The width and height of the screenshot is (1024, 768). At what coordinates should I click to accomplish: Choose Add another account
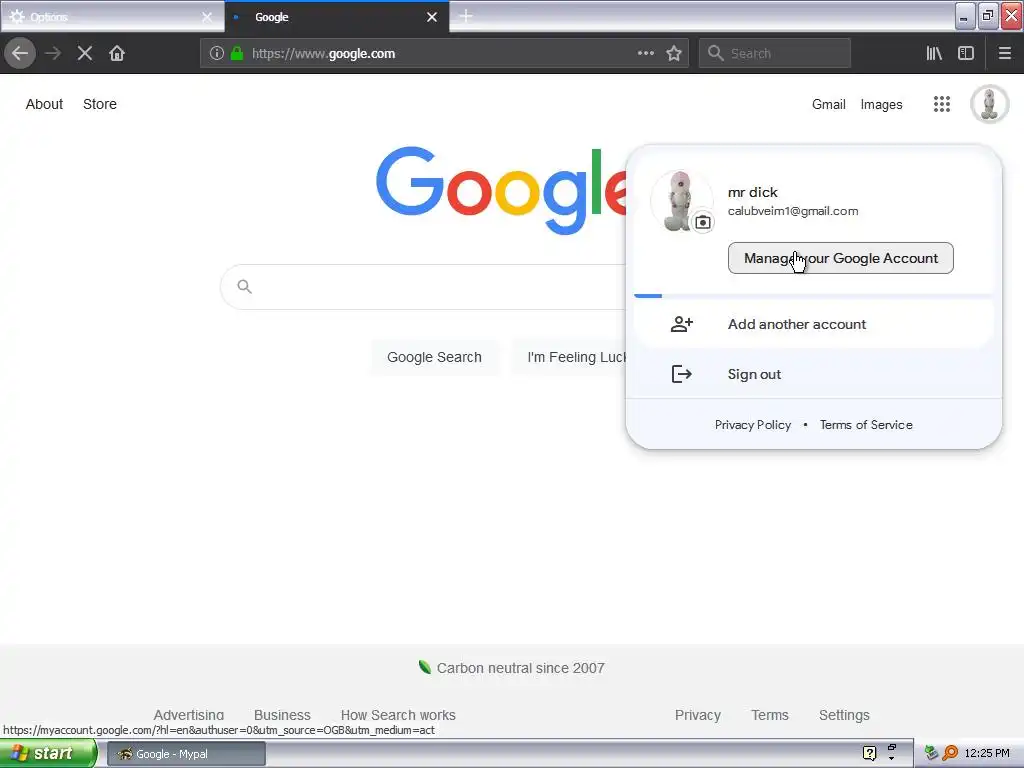[x=814, y=324]
